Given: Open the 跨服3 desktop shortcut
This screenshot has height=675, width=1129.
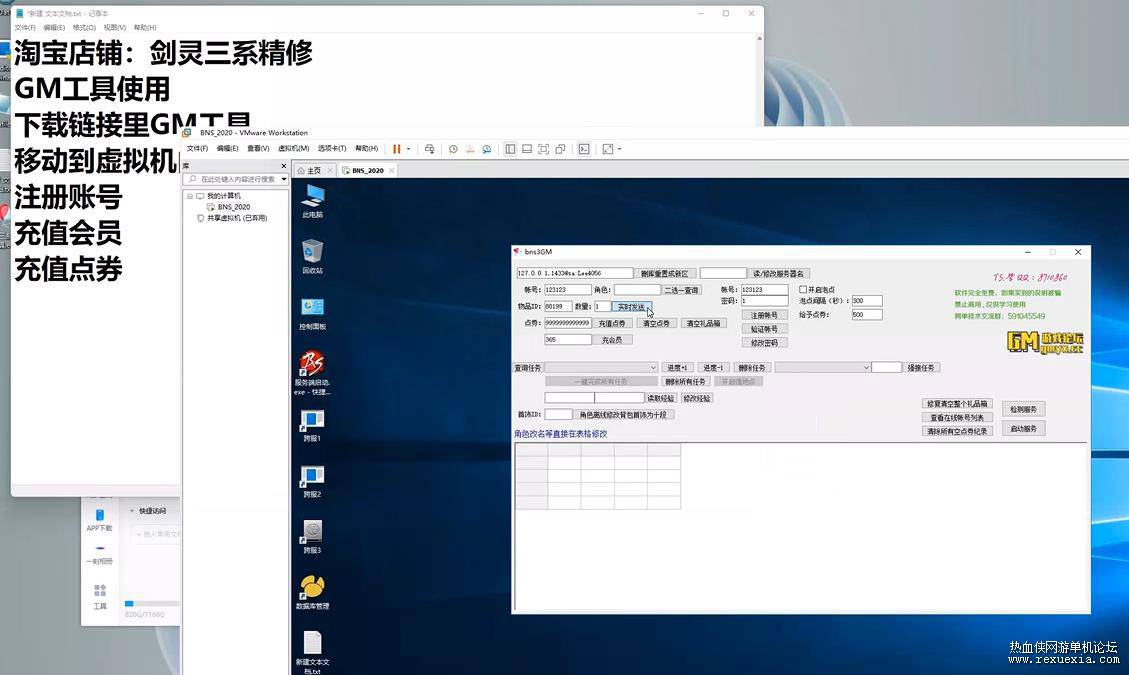Looking at the screenshot, I should click(312, 537).
